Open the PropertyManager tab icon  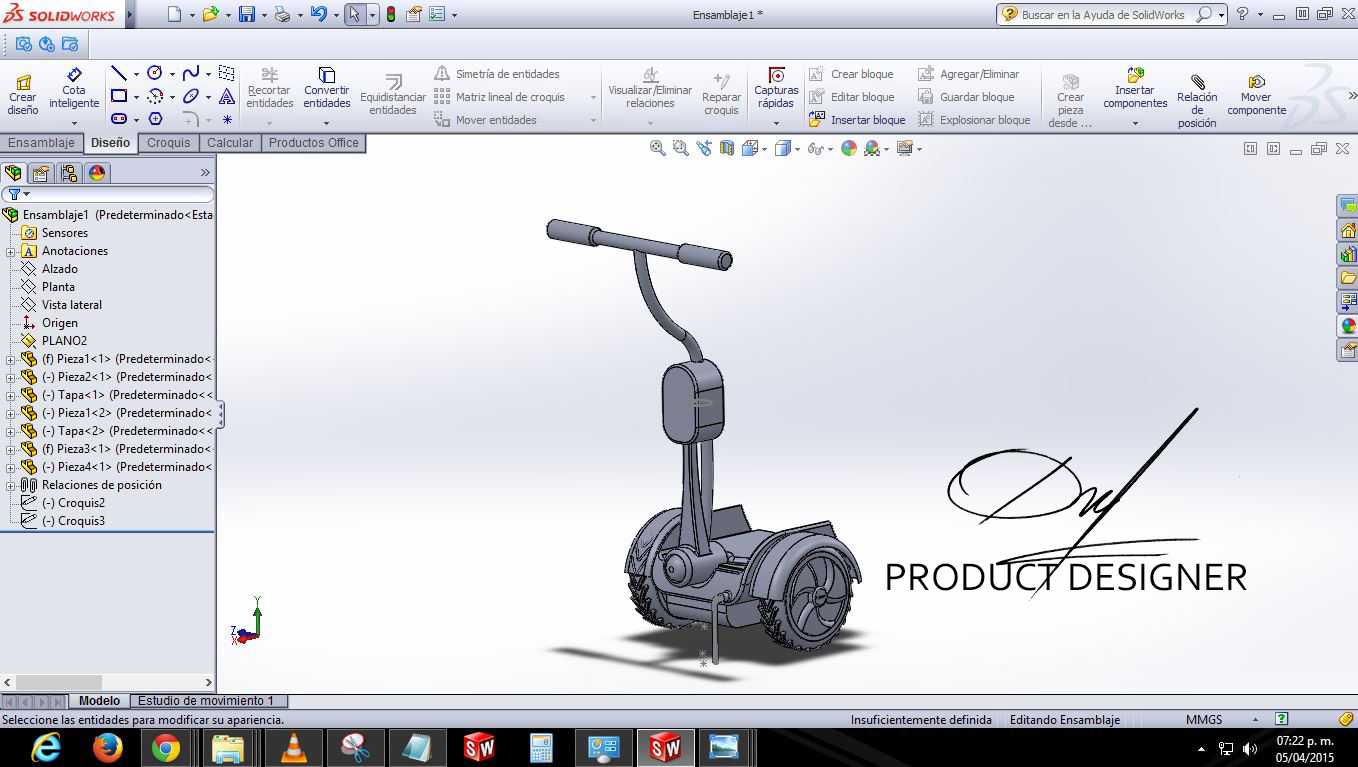coord(41,173)
